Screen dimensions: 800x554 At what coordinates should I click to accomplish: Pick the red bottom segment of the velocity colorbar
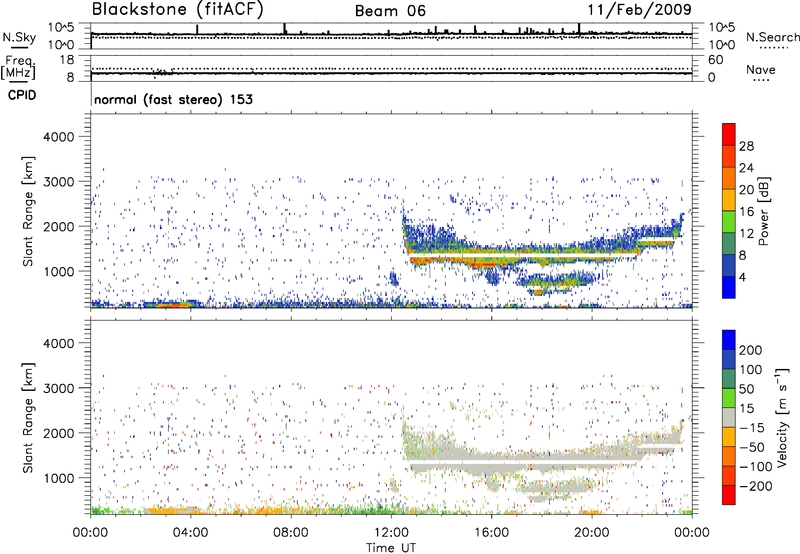(729, 495)
